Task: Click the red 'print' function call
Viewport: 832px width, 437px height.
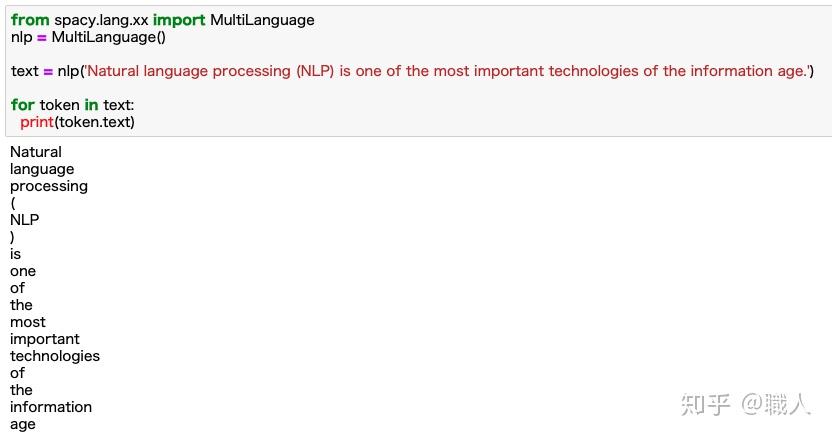Action: click(37, 123)
